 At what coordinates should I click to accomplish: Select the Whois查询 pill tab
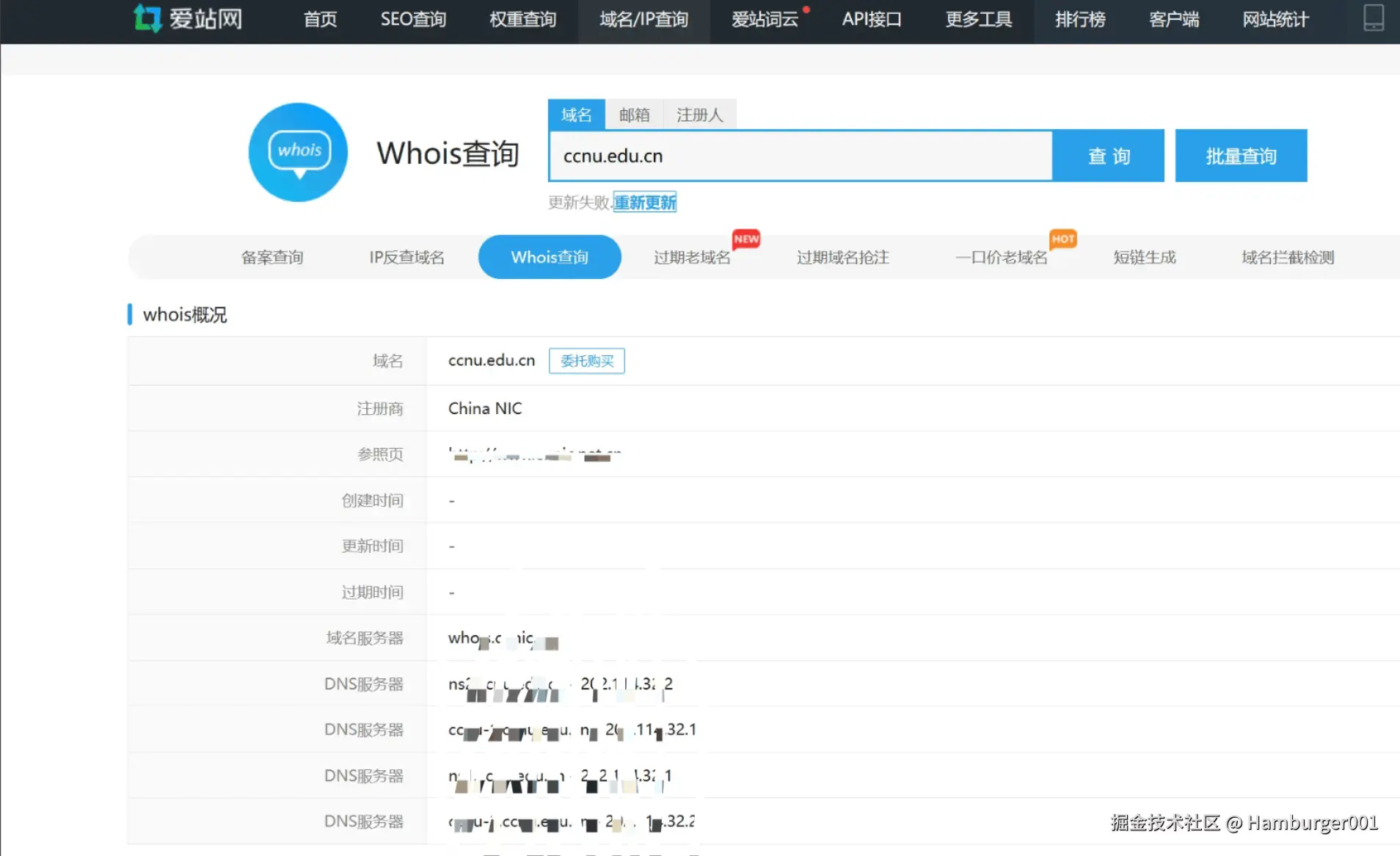(550, 257)
